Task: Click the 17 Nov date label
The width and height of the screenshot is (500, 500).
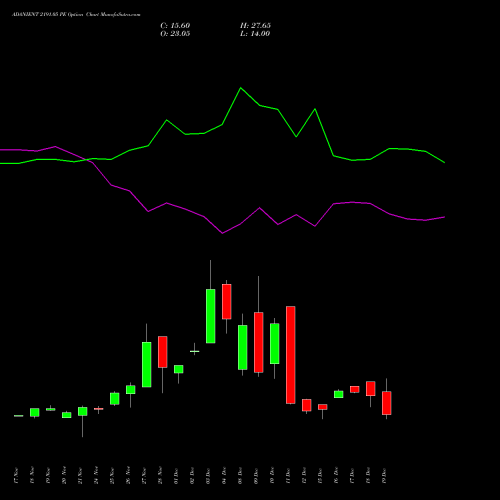Action: (16, 476)
